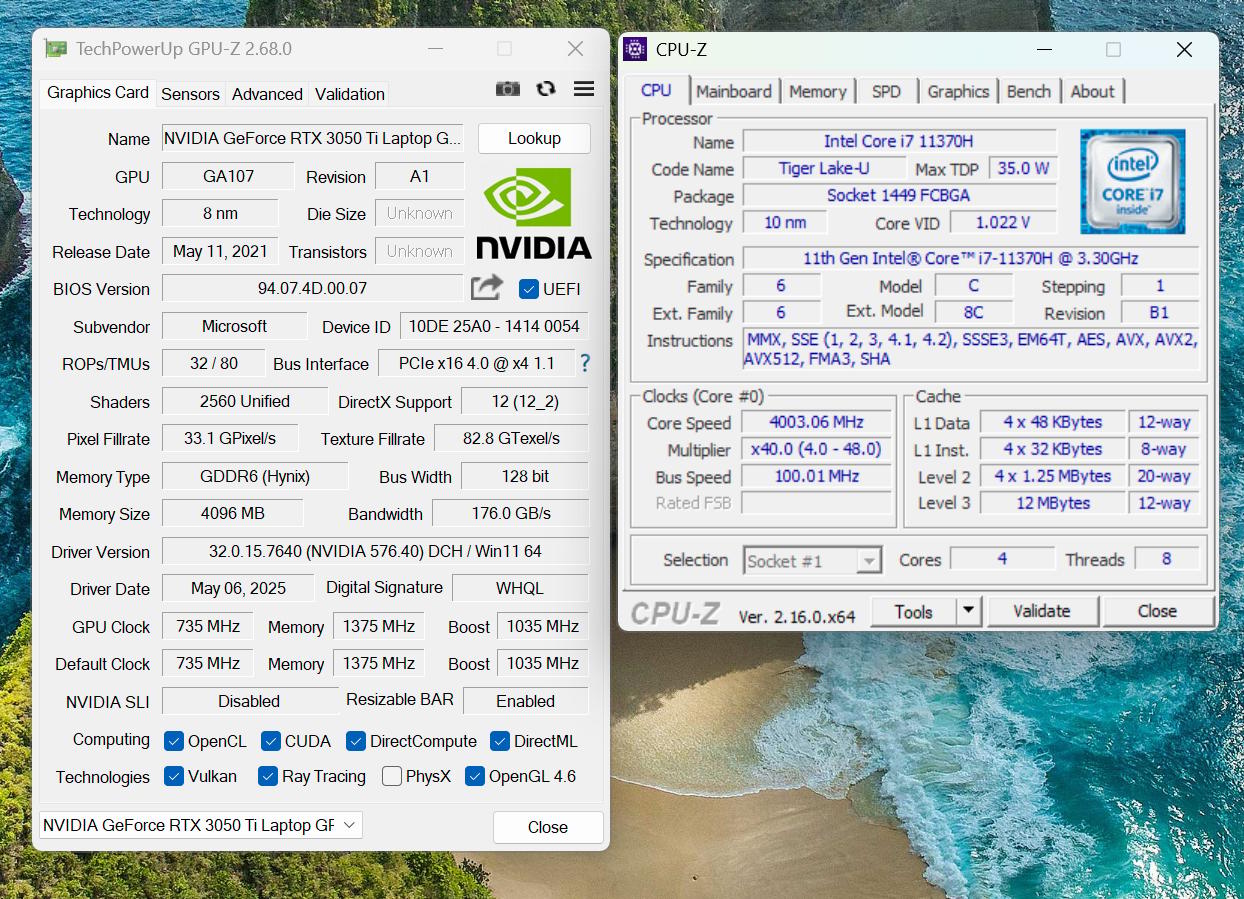Click the Resizable BAR Enabled value
The width and height of the screenshot is (1244, 899).
point(526,701)
